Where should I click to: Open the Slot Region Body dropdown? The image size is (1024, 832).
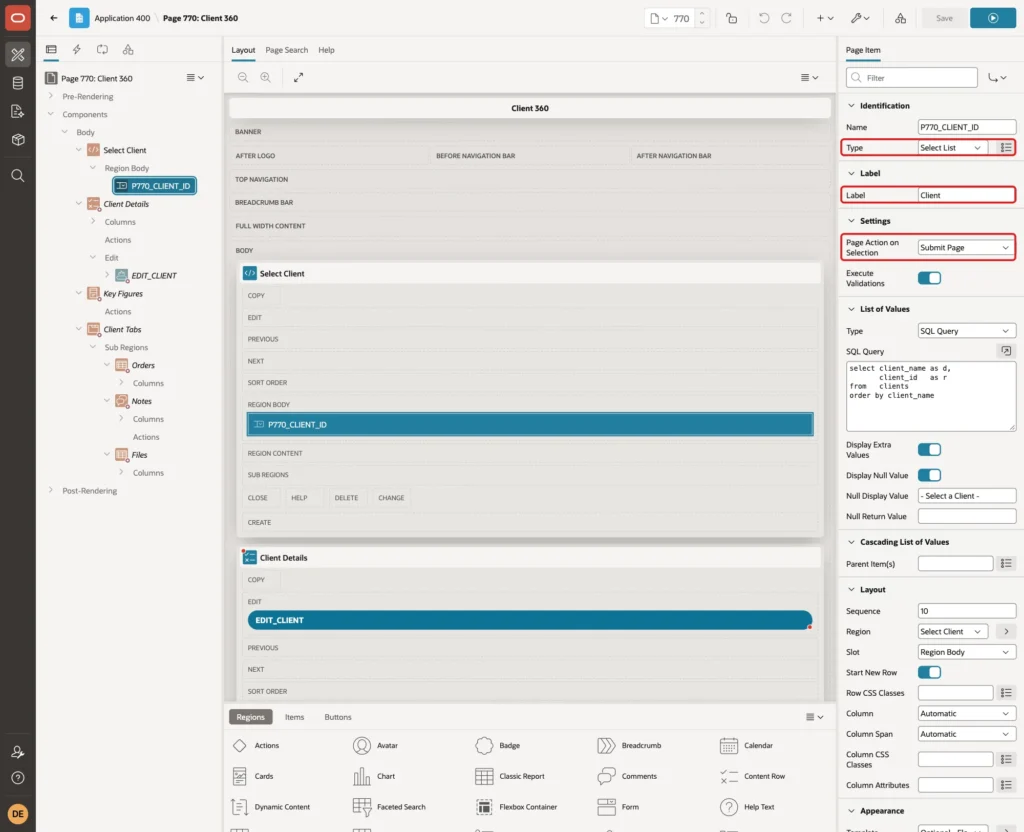point(966,652)
